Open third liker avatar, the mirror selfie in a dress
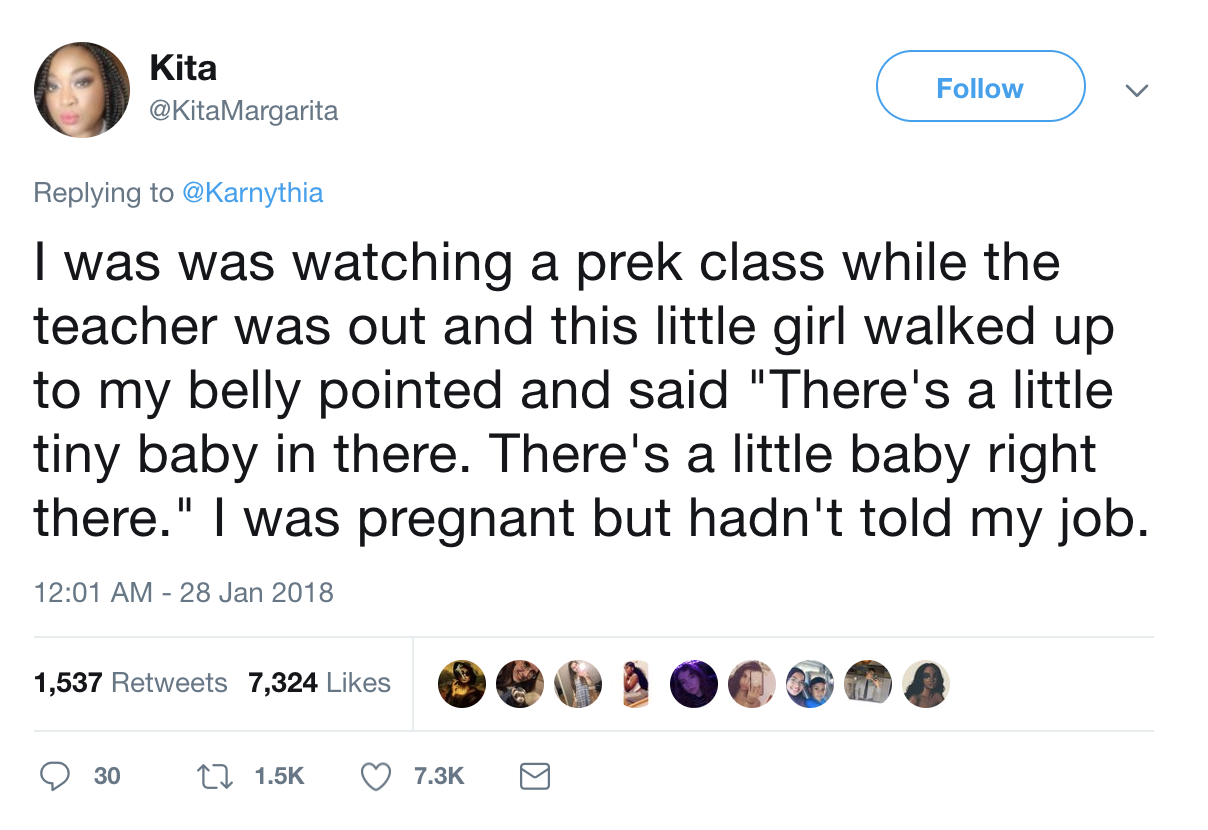Screen dimensions: 1208x830 click(578, 684)
